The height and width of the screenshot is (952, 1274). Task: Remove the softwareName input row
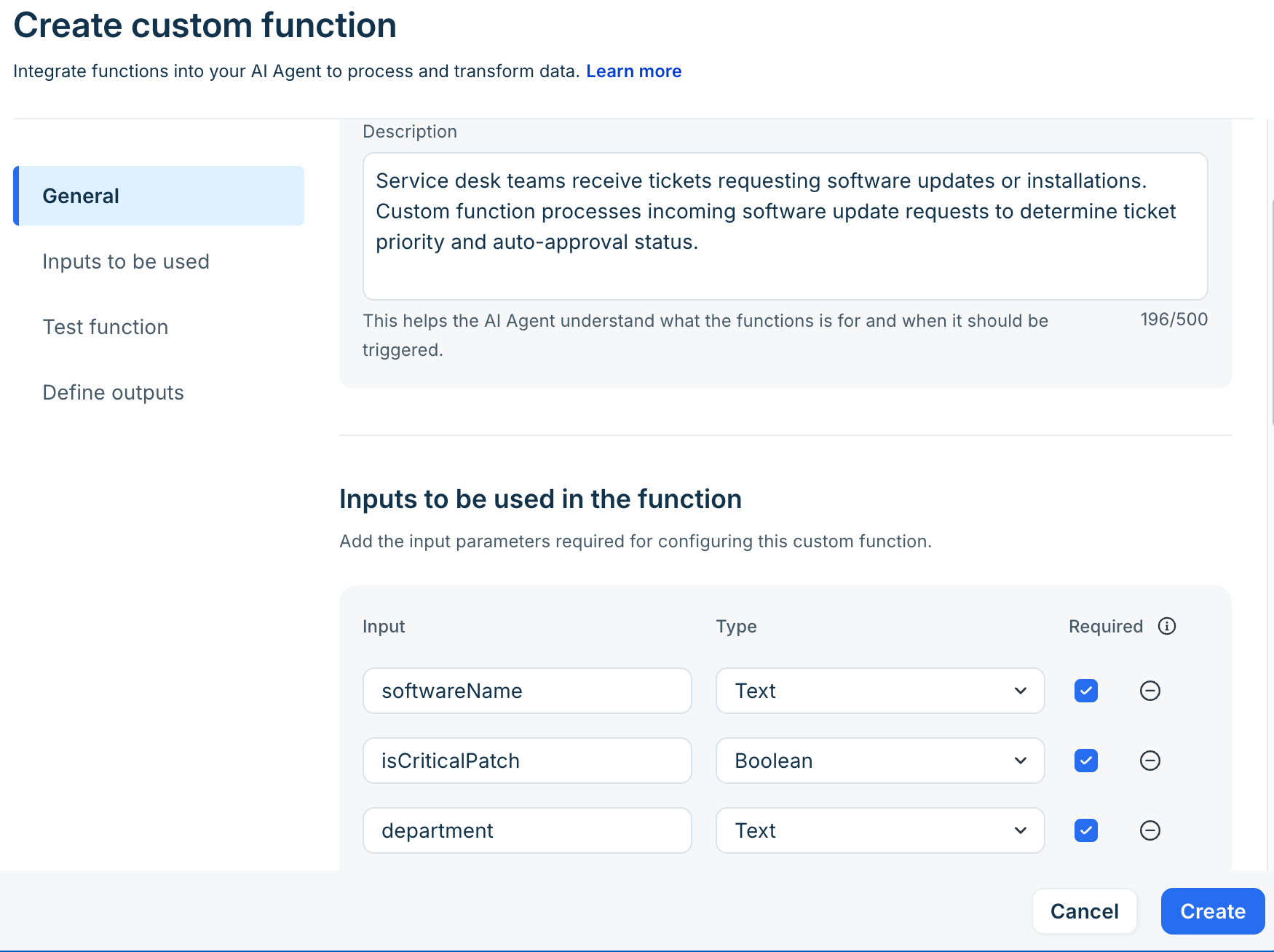coord(1150,691)
